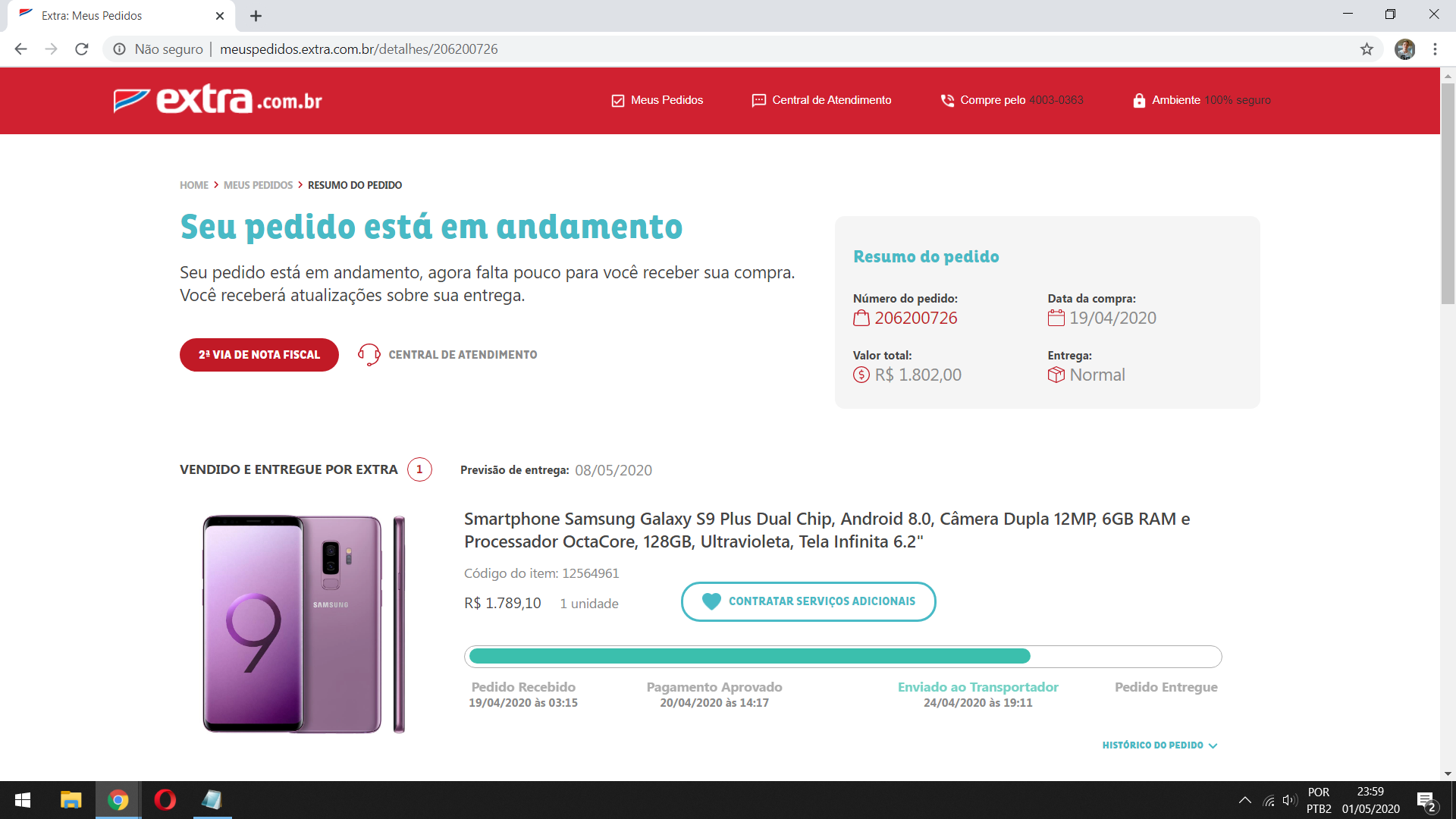Click browser forward arrow
Screen dimensions: 1456x819
pos(51,49)
